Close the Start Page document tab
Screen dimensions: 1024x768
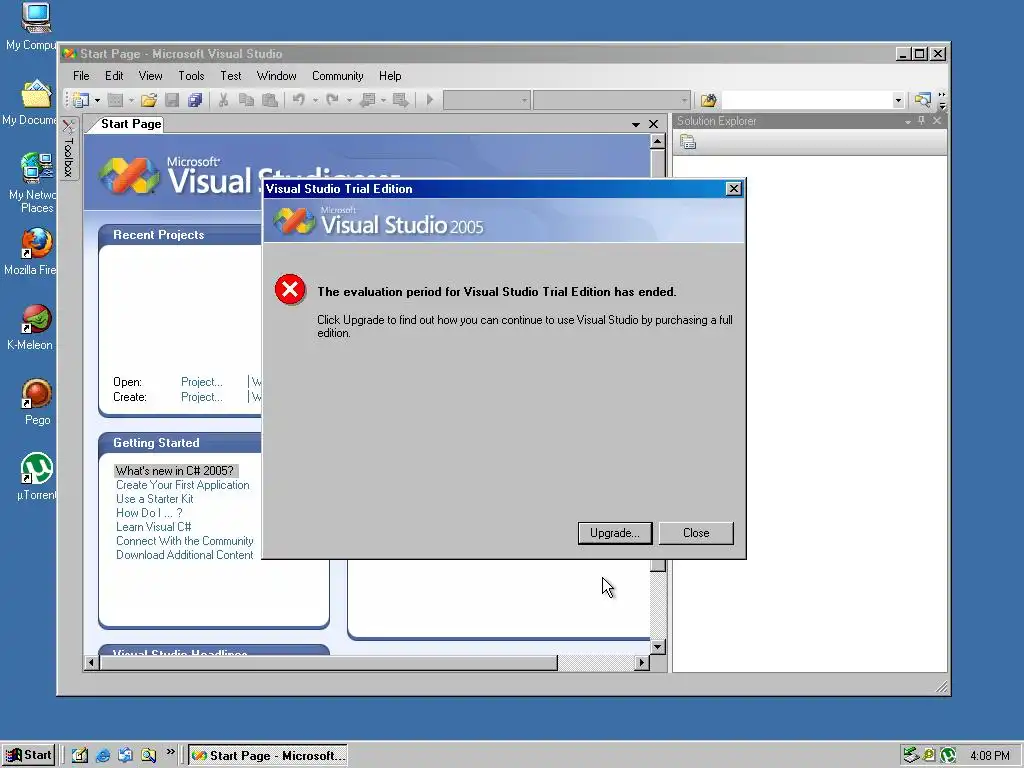click(x=653, y=124)
